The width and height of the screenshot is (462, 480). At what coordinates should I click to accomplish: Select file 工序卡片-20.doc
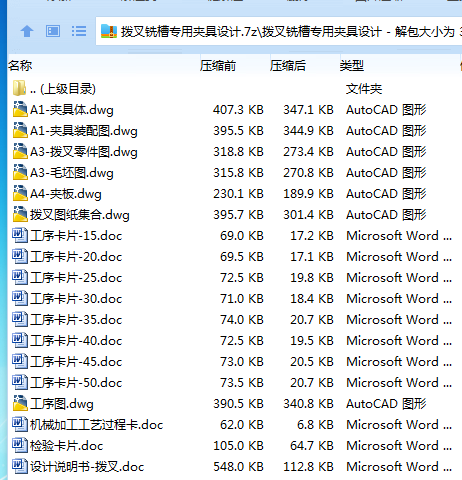click(76, 257)
